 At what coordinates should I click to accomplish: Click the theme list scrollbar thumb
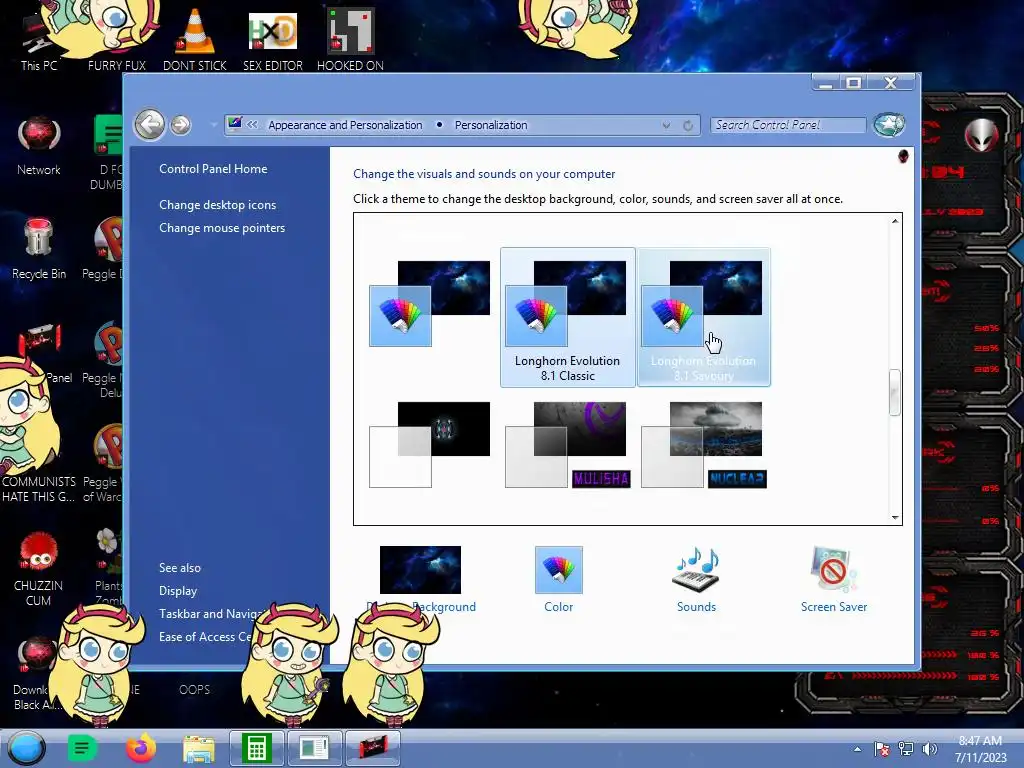pos(895,392)
